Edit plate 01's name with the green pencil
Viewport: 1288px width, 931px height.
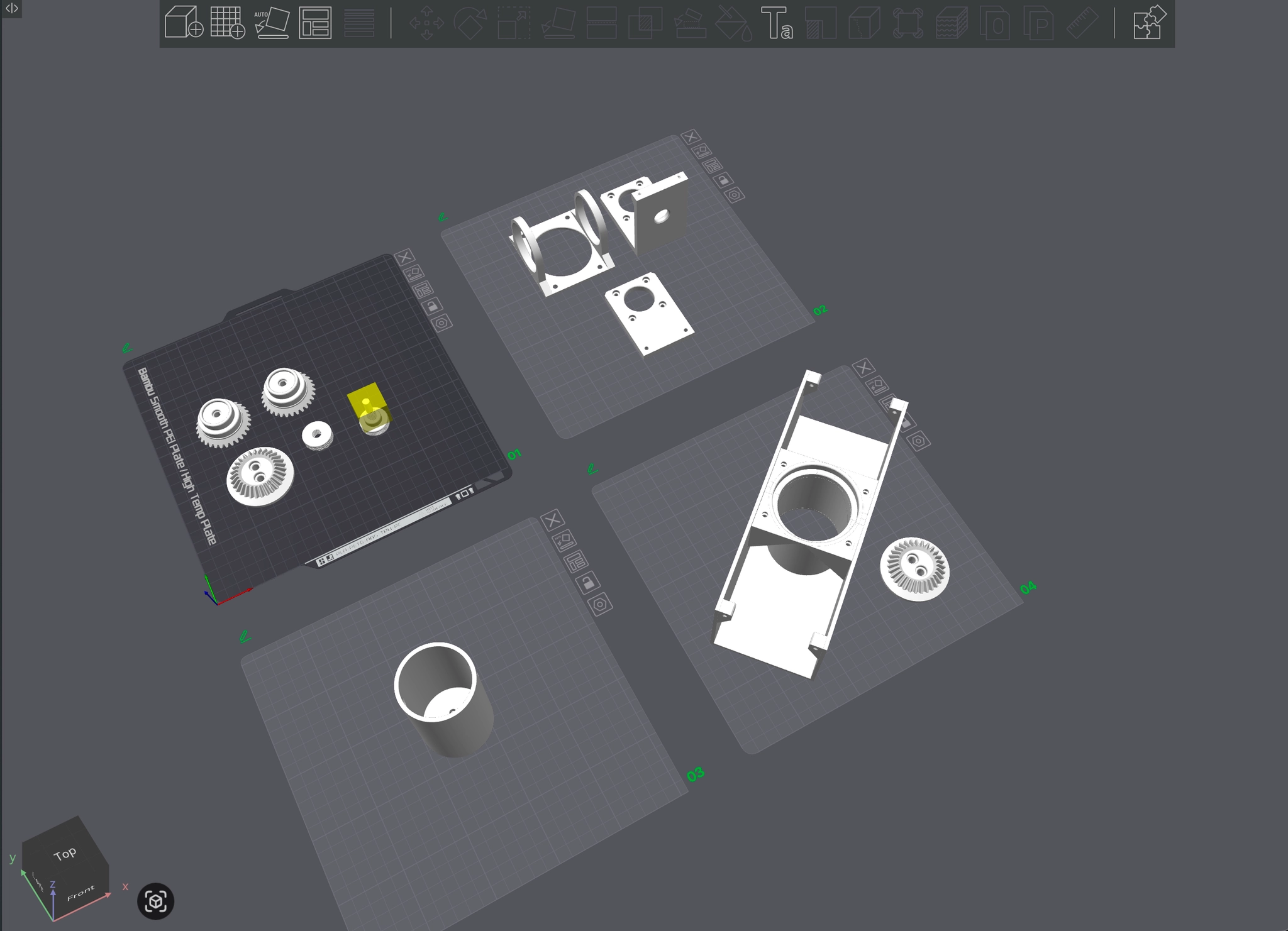(127, 348)
